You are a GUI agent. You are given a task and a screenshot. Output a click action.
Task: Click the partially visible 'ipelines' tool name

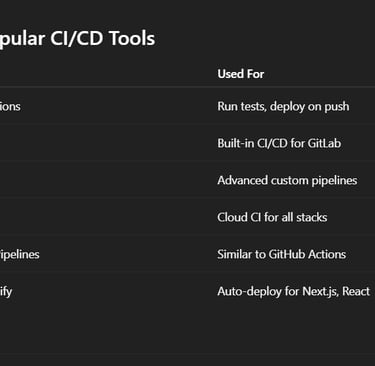[x=20, y=255]
